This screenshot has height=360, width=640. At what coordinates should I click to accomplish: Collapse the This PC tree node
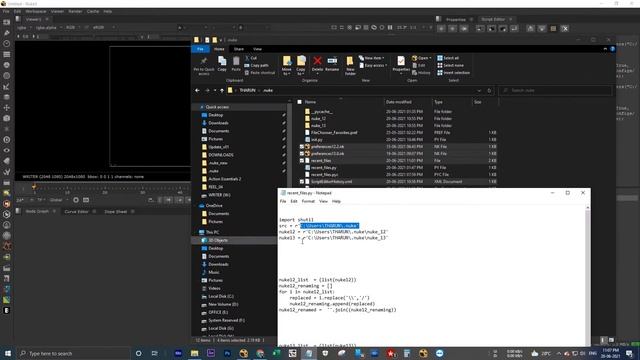click(x=196, y=232)
